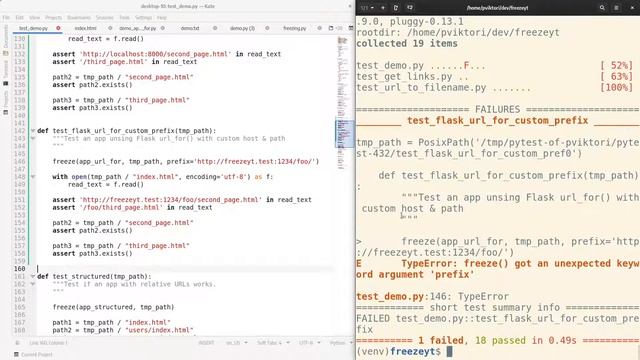Image resolution: width=640 pixels, height=360 pixels.
Task: Open the Projects menu in Kate
Action: (x=53, y=18)
